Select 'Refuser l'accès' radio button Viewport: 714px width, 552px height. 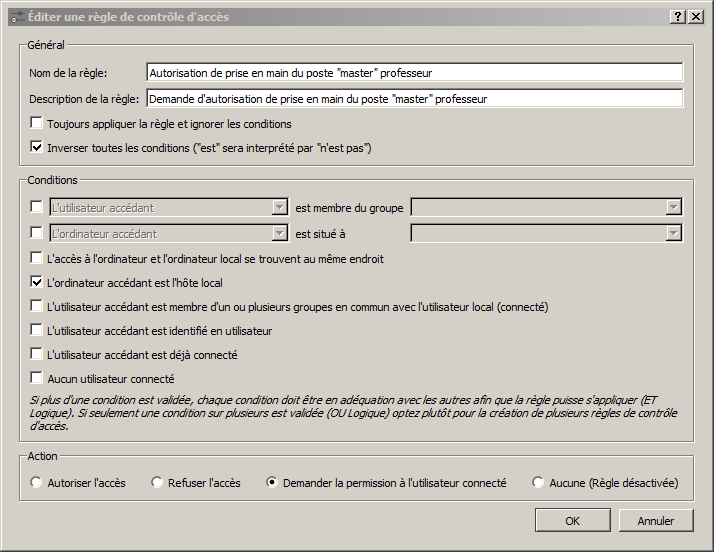[x=157, y=482]
